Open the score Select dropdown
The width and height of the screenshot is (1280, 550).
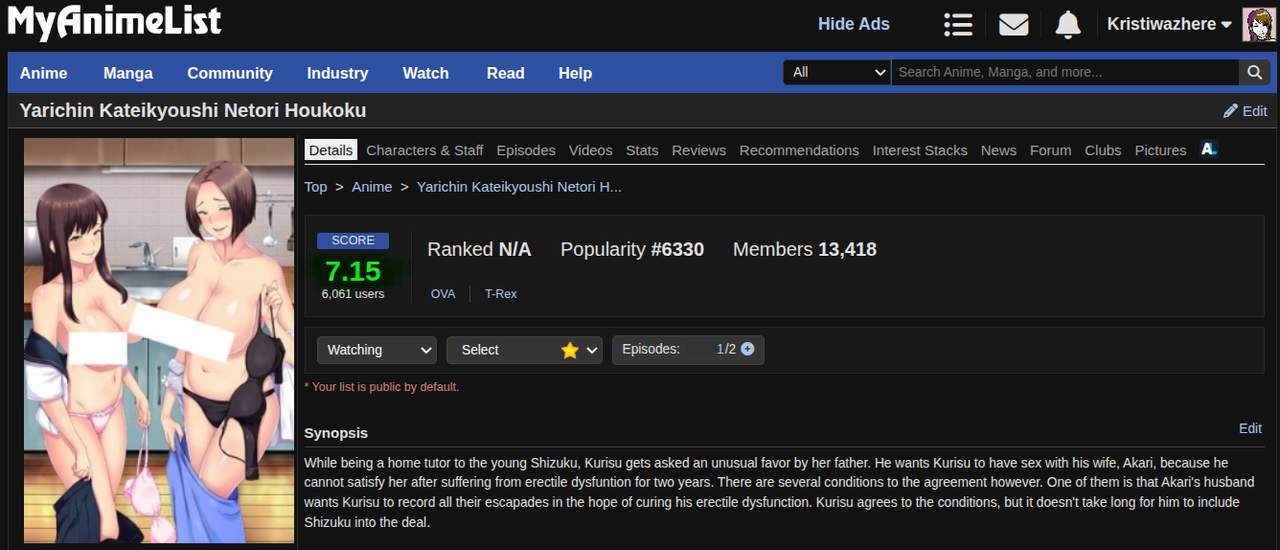(524, 350)
